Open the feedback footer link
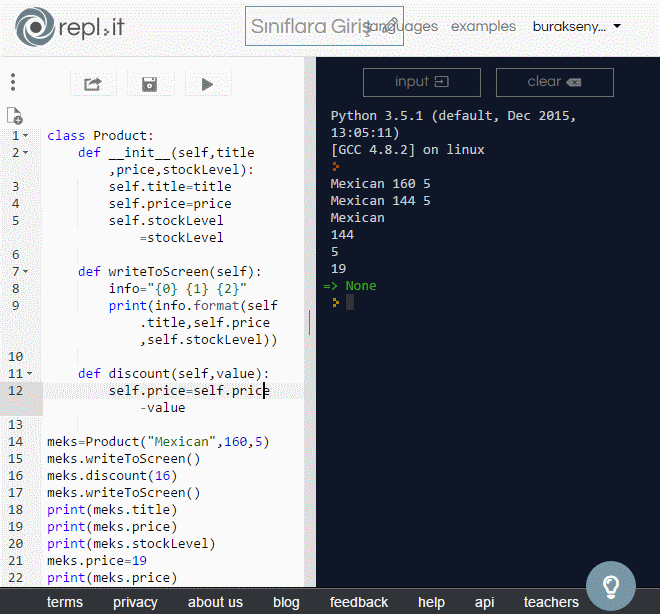660x614 pixels. pos(359,602)
